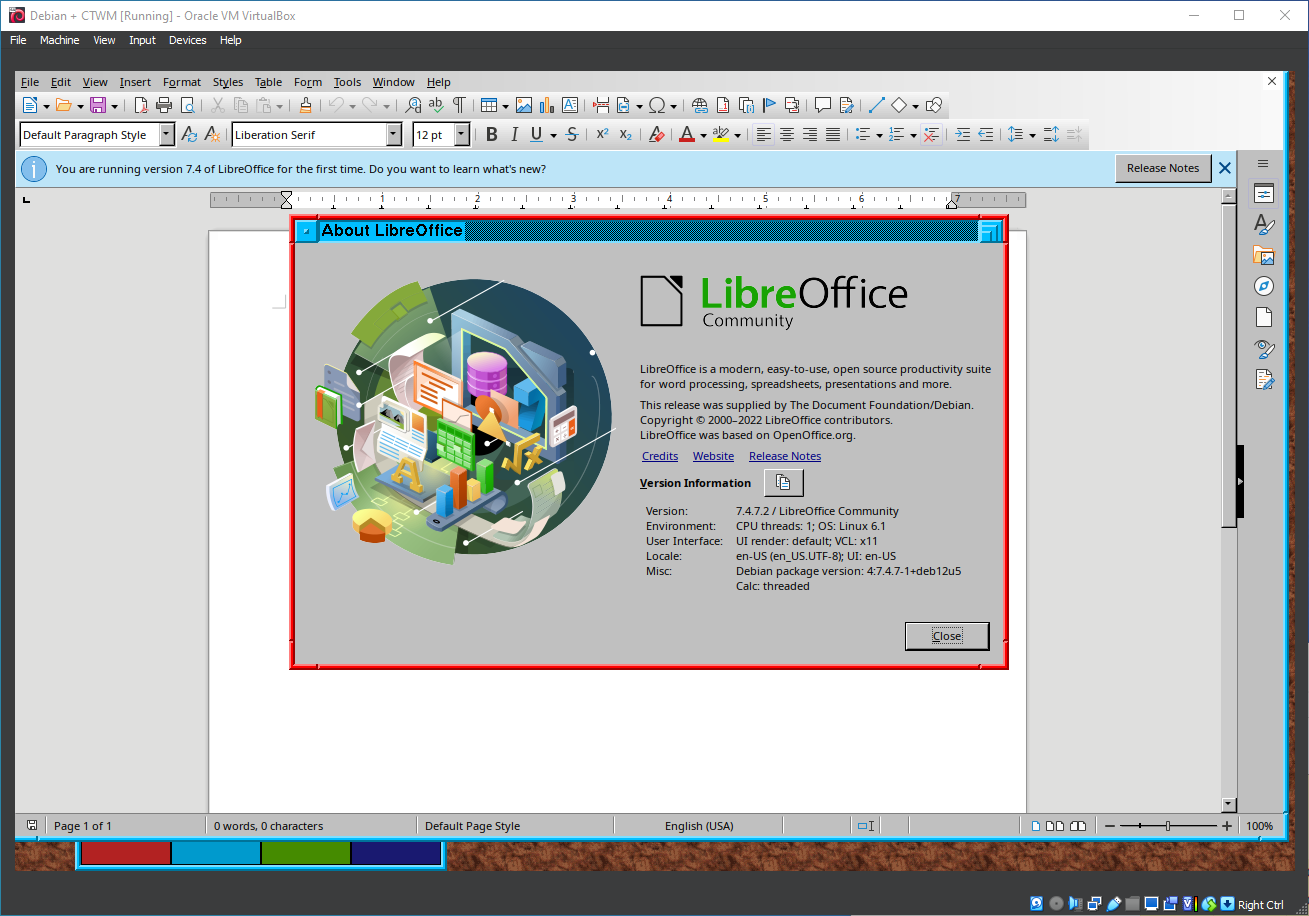Close the About LibreOffice dialog with Close button

point(946,636)
